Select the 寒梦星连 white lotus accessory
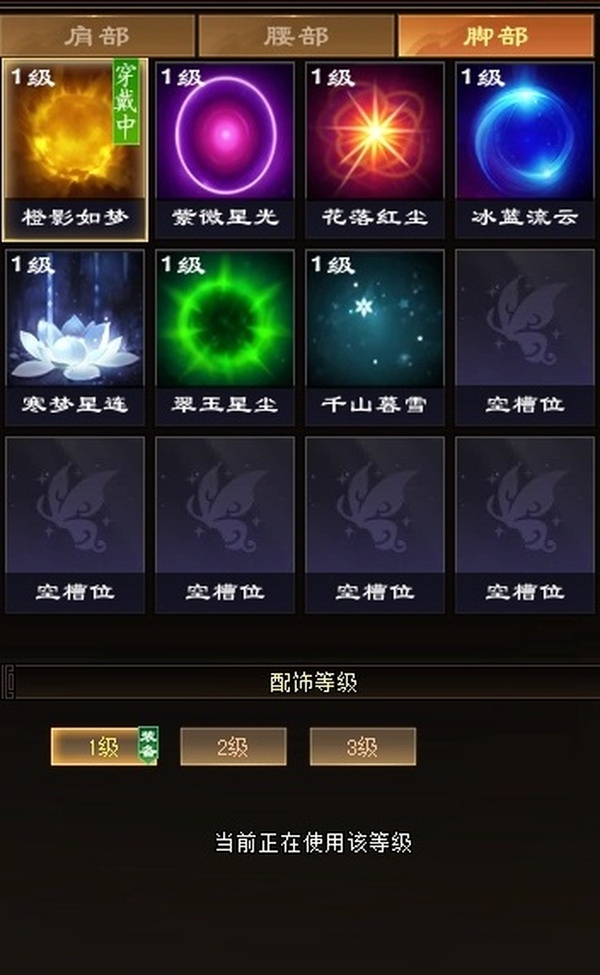 pos(75,338)
